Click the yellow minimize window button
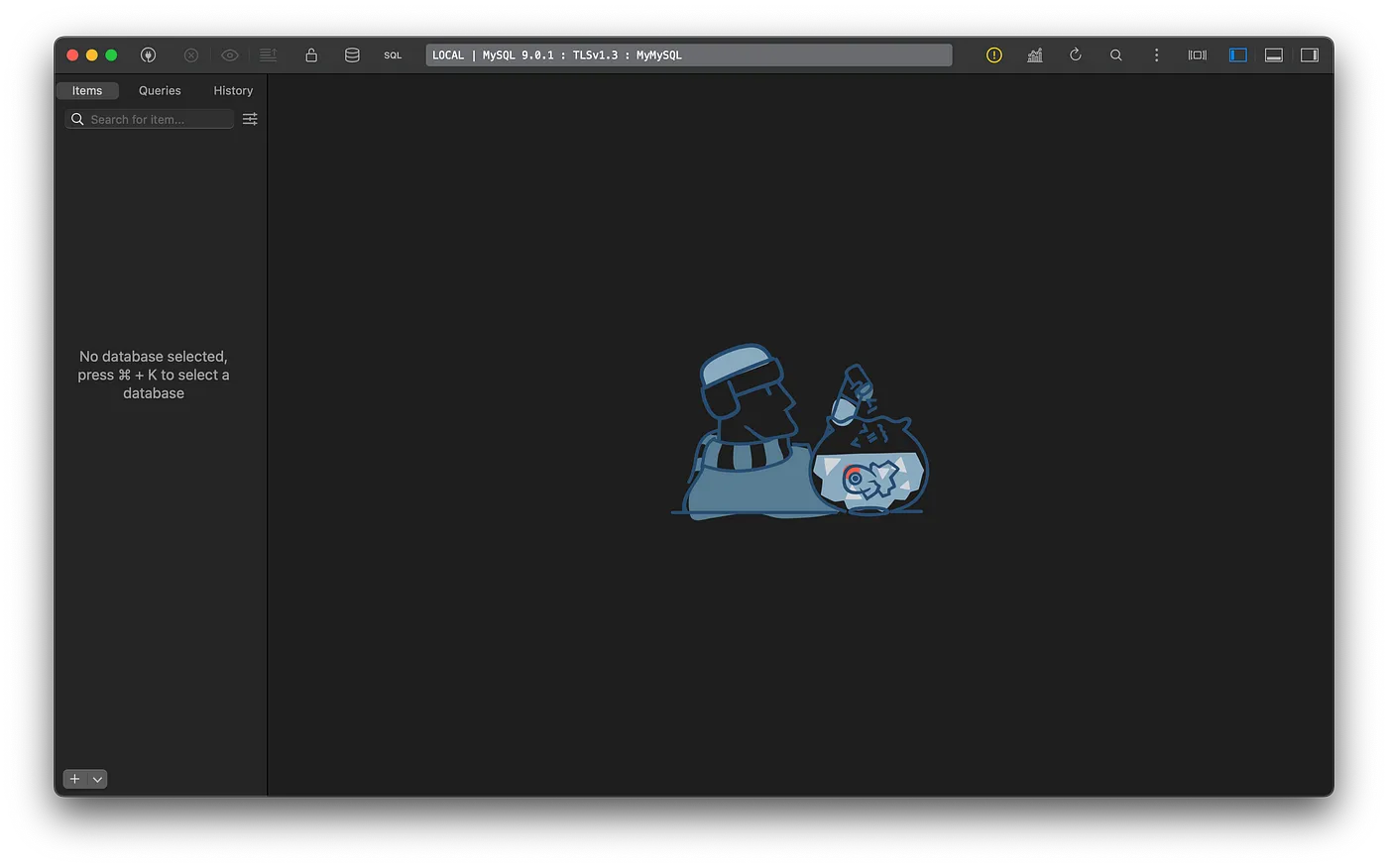The width and height of the screenshot is (1388, 868). click(92, 55)
